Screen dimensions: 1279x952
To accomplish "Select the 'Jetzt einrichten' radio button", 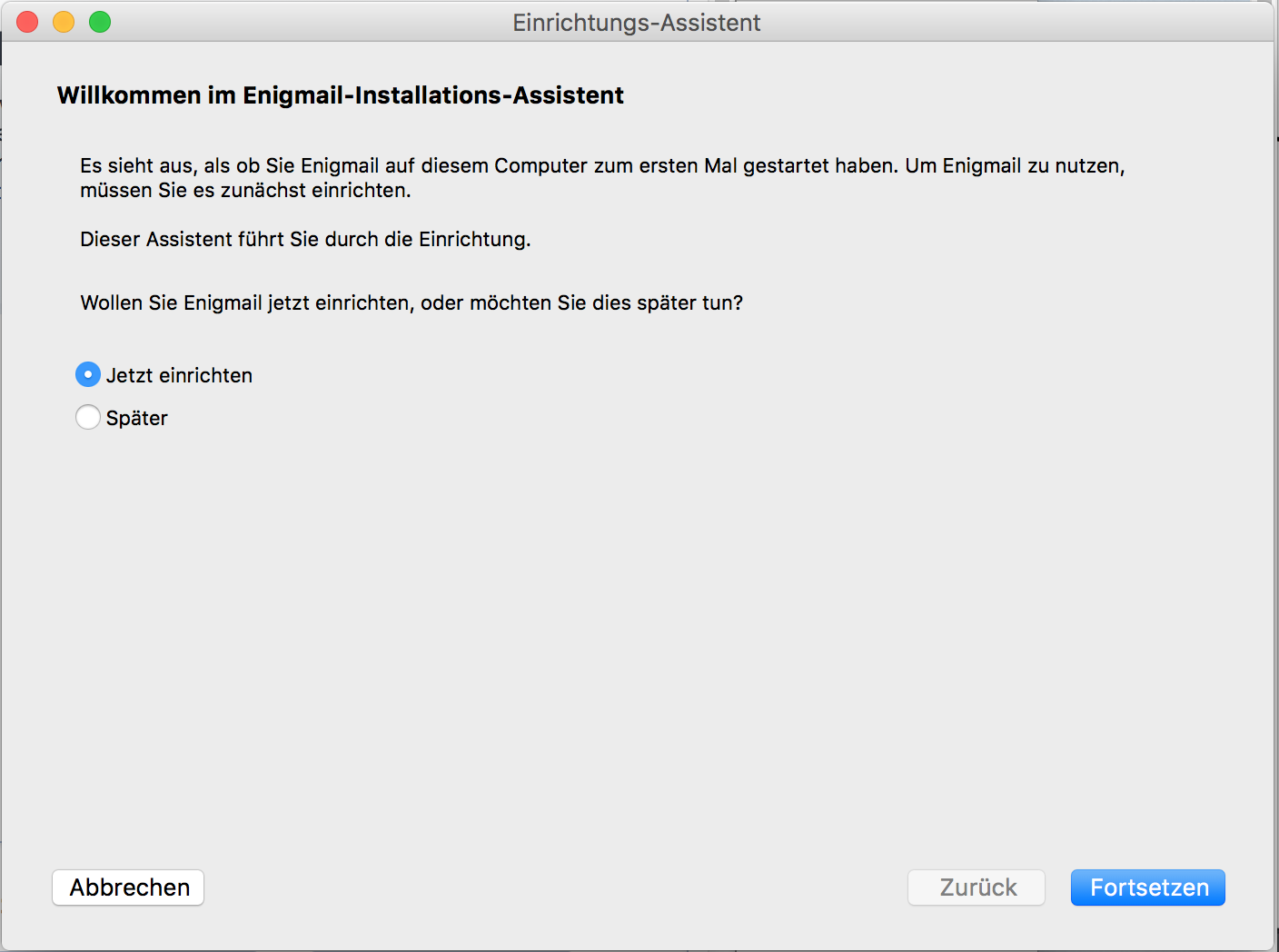I will 88,374.
